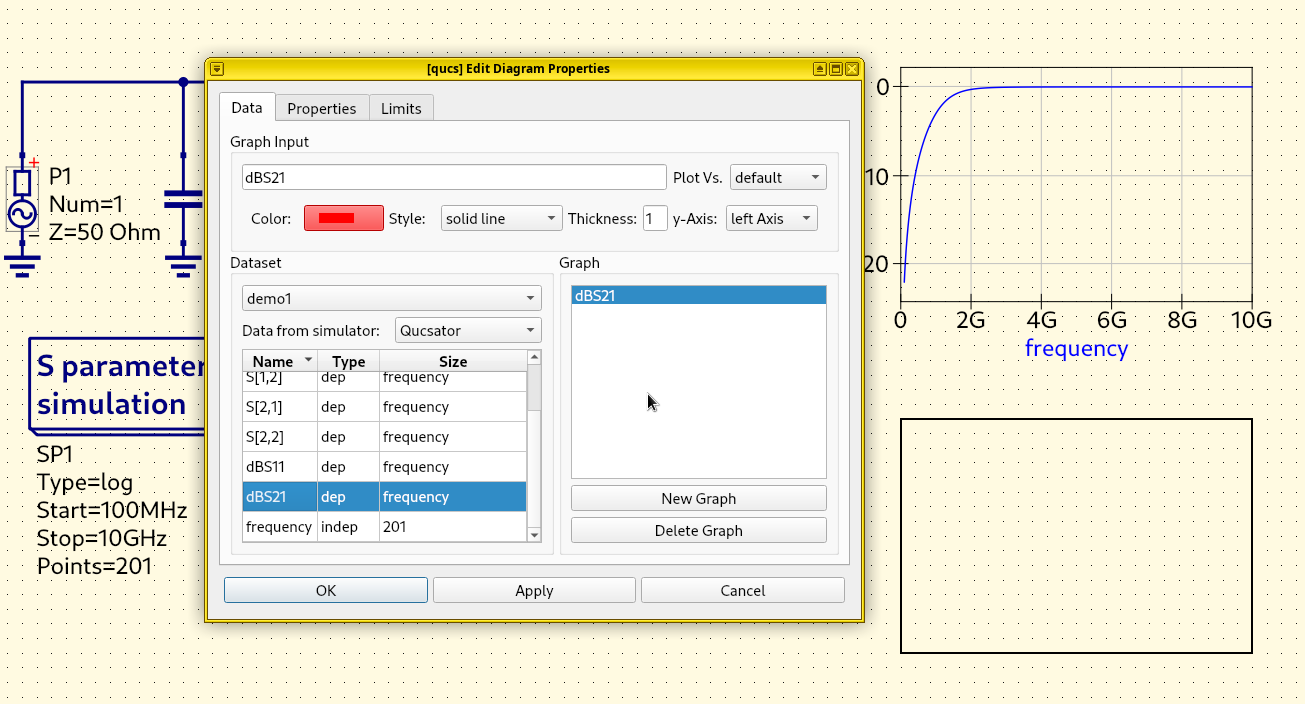This screenshot has width=1305, height=704.
Task: Open the Plot Vs. dropdown
Action: point(778,178)
